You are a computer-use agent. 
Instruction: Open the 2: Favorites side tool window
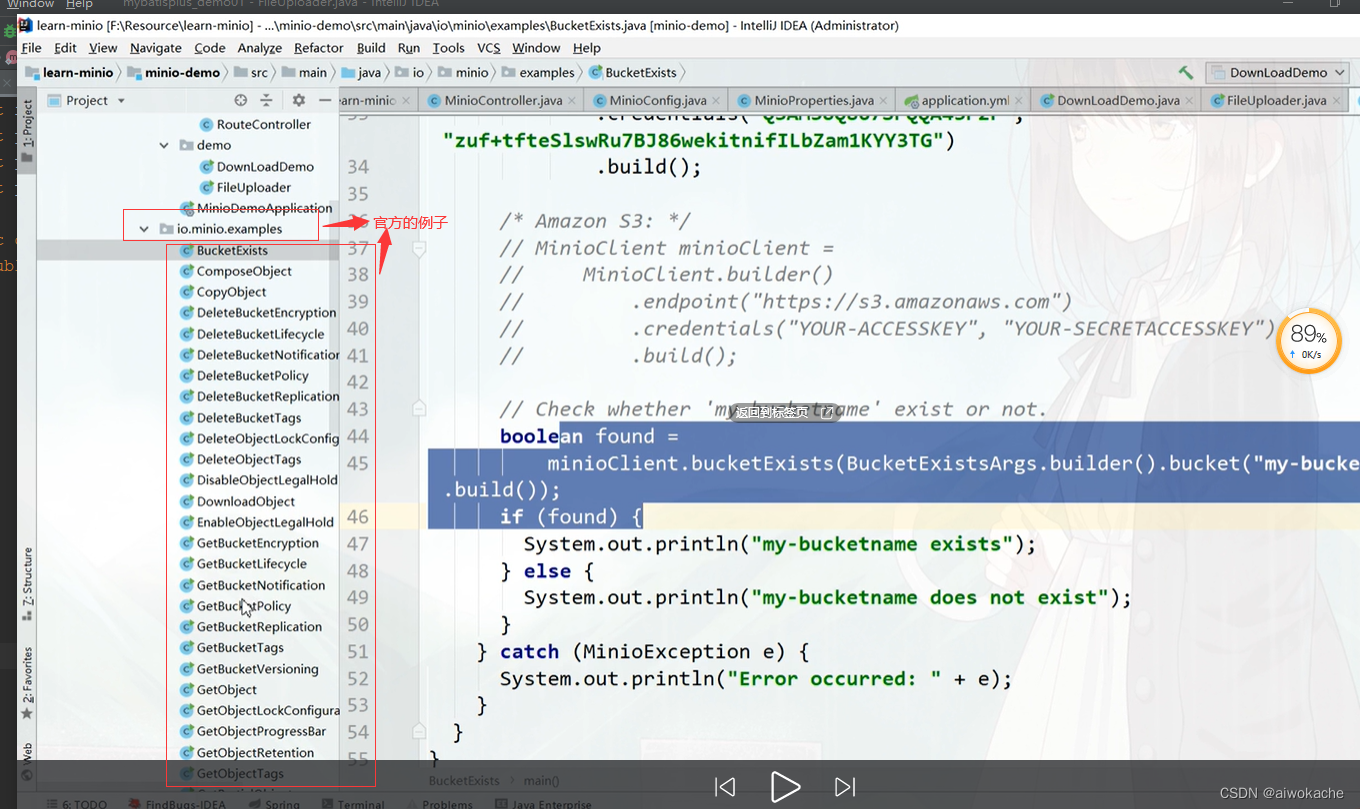point(27,683)
